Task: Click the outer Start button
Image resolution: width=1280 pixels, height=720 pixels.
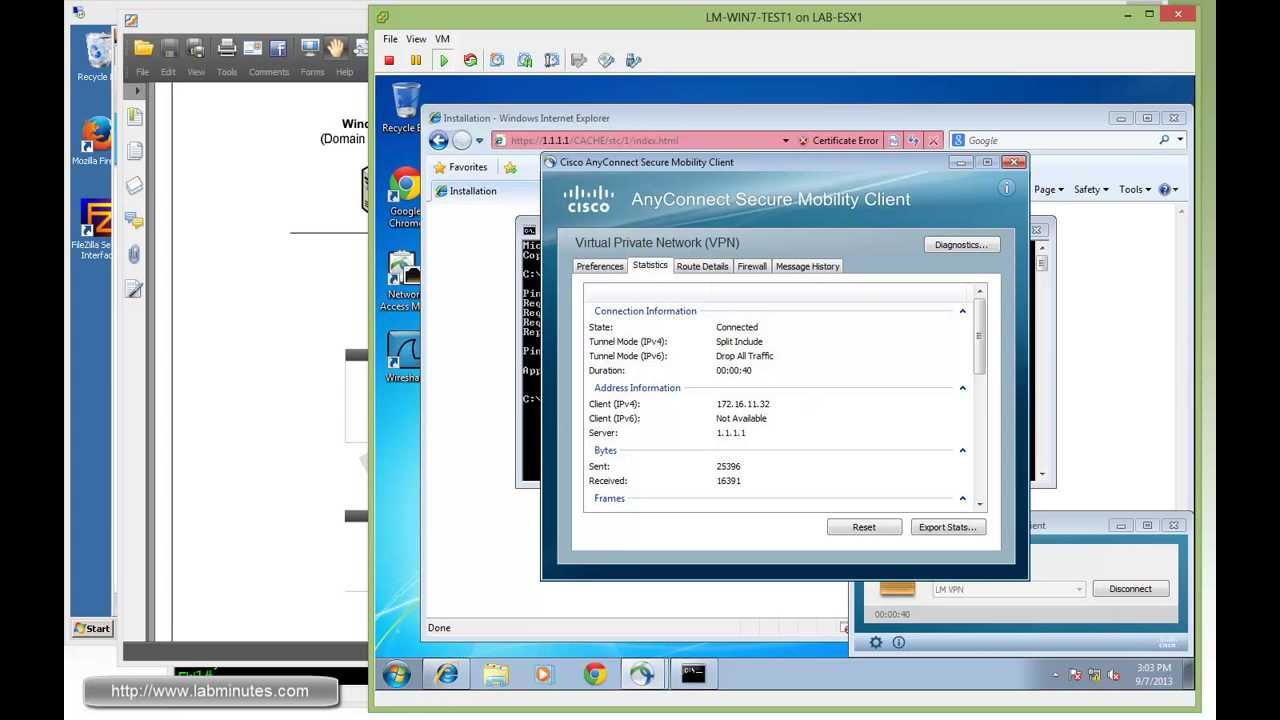Action: [x=92, y=628]
